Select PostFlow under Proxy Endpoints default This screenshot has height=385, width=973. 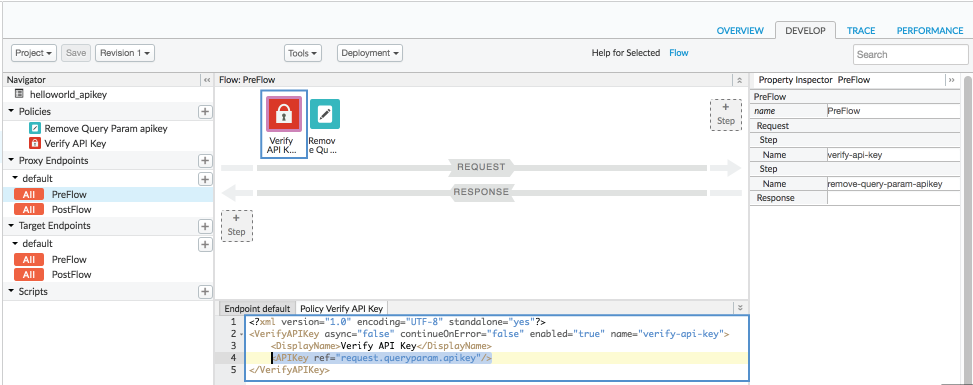pos(71,210)
